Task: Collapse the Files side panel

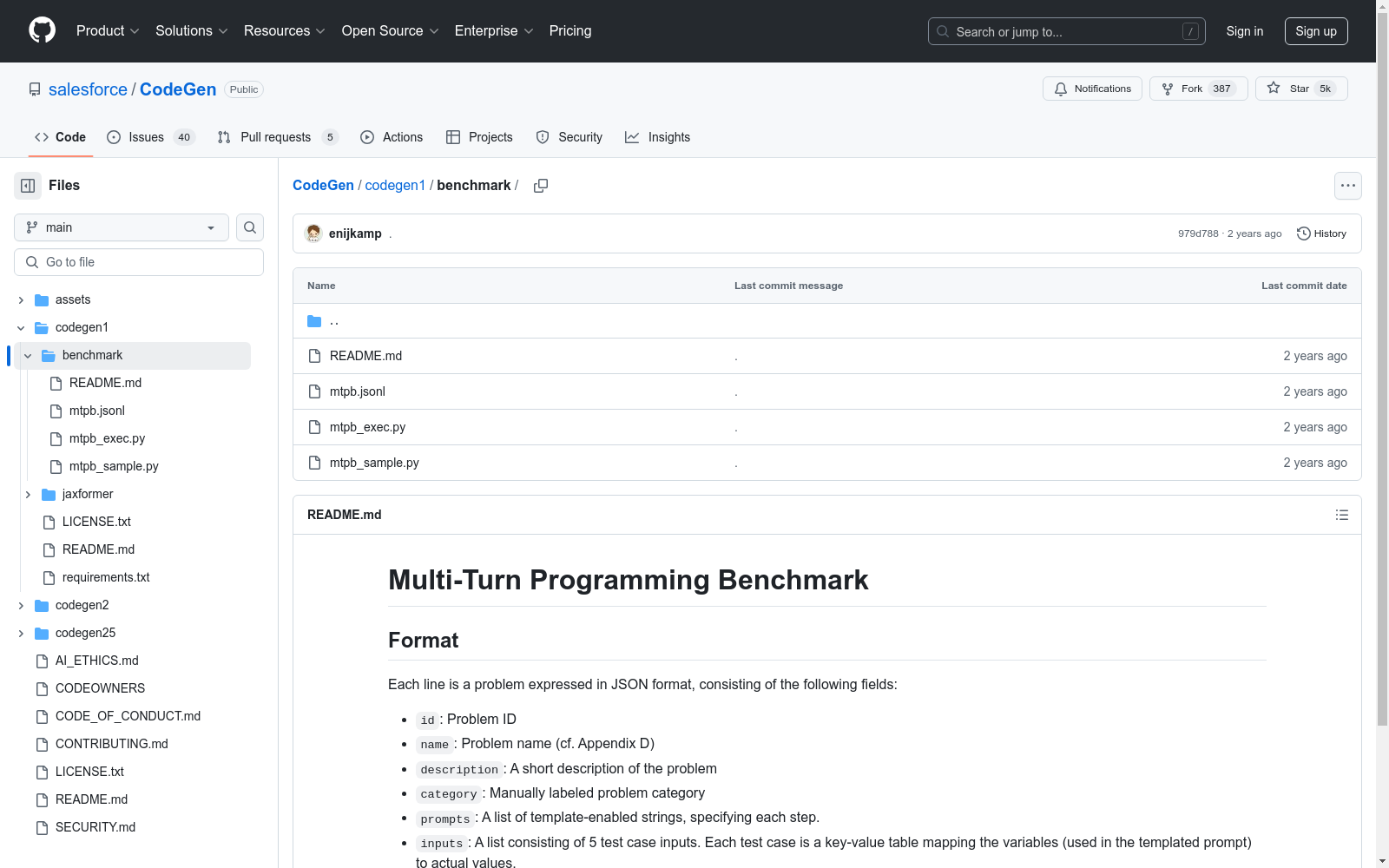Action: pos(28,186)
